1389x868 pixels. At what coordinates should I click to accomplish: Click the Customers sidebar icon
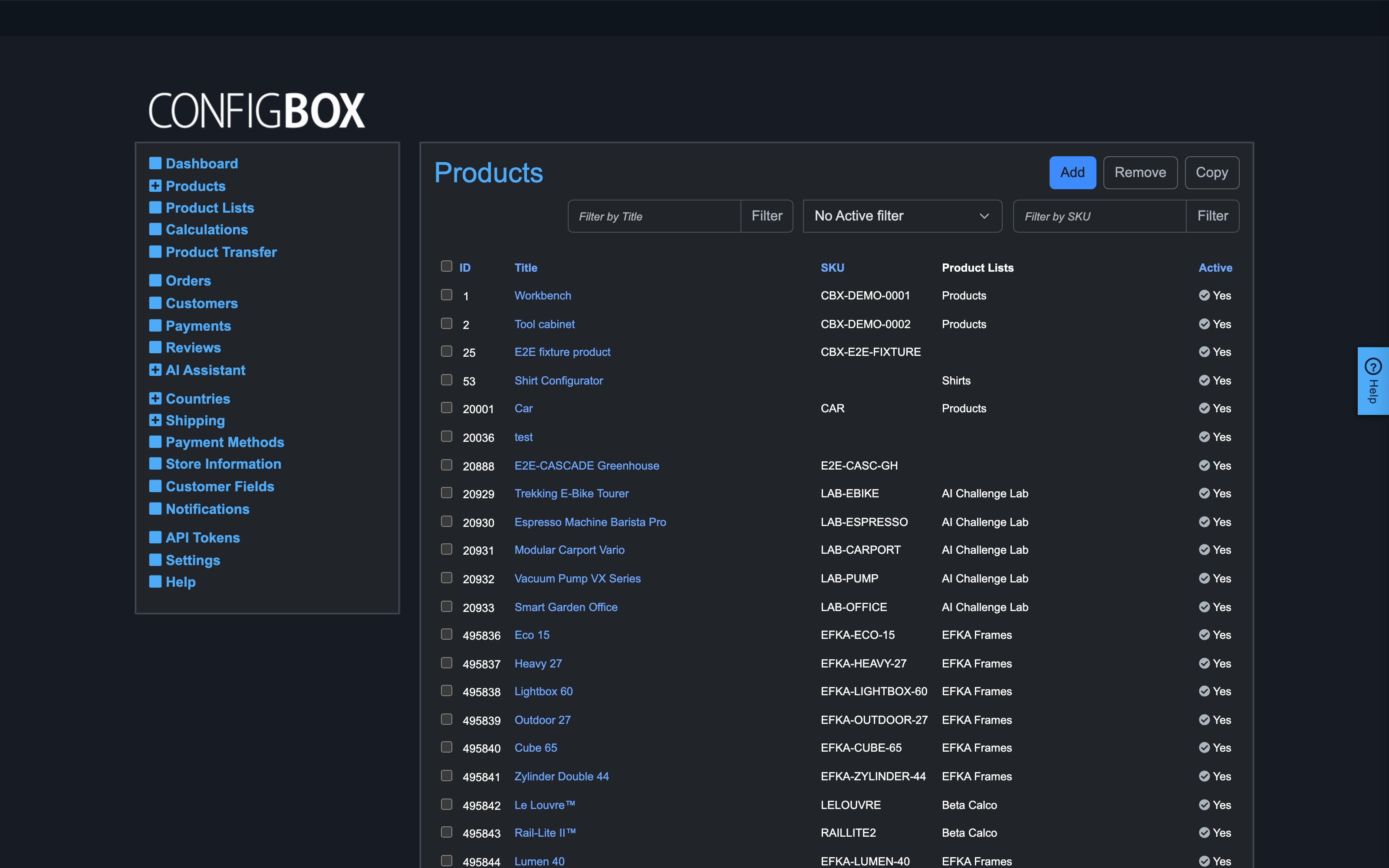(155, 303)
